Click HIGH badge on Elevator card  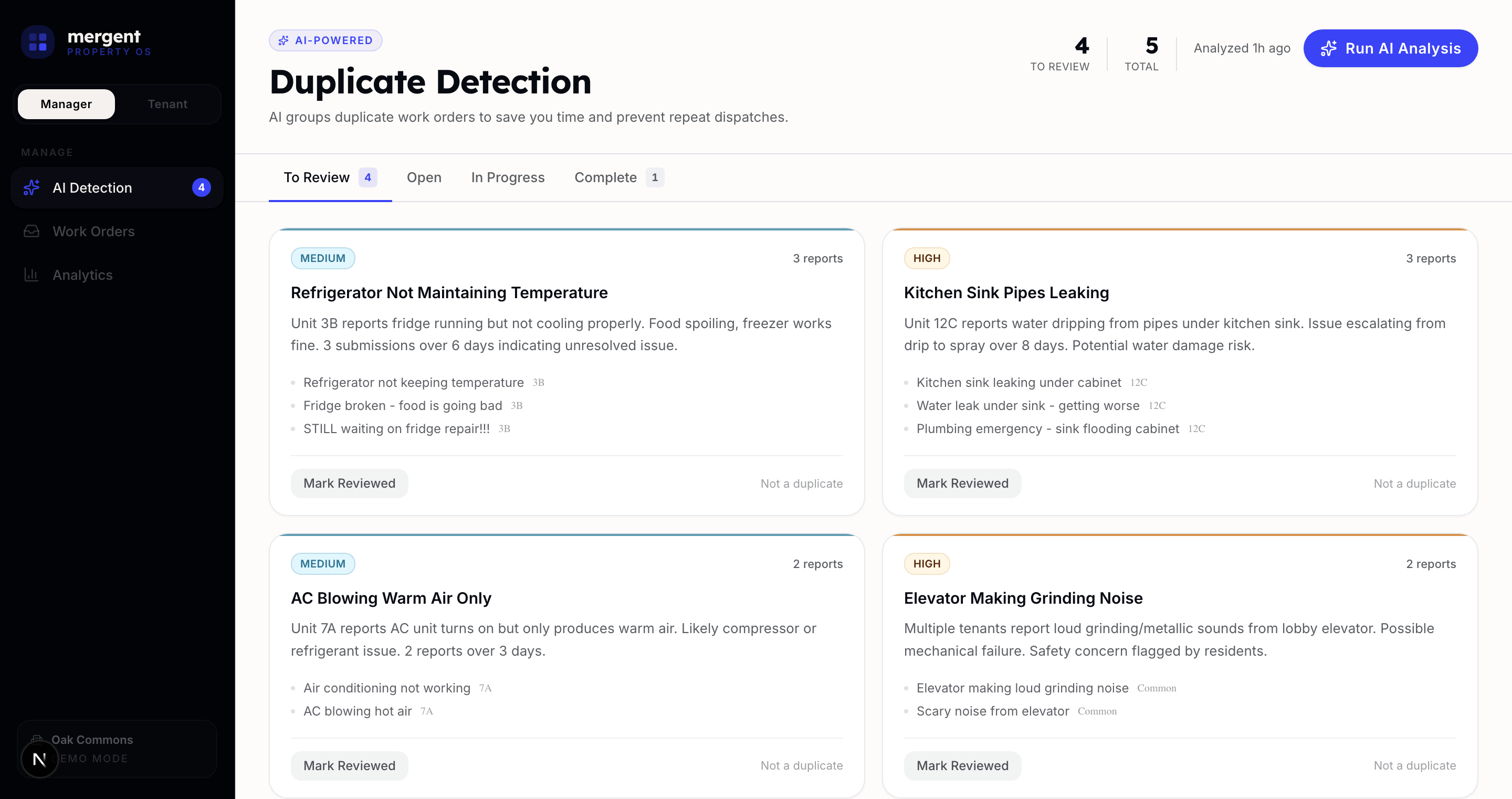927,564
